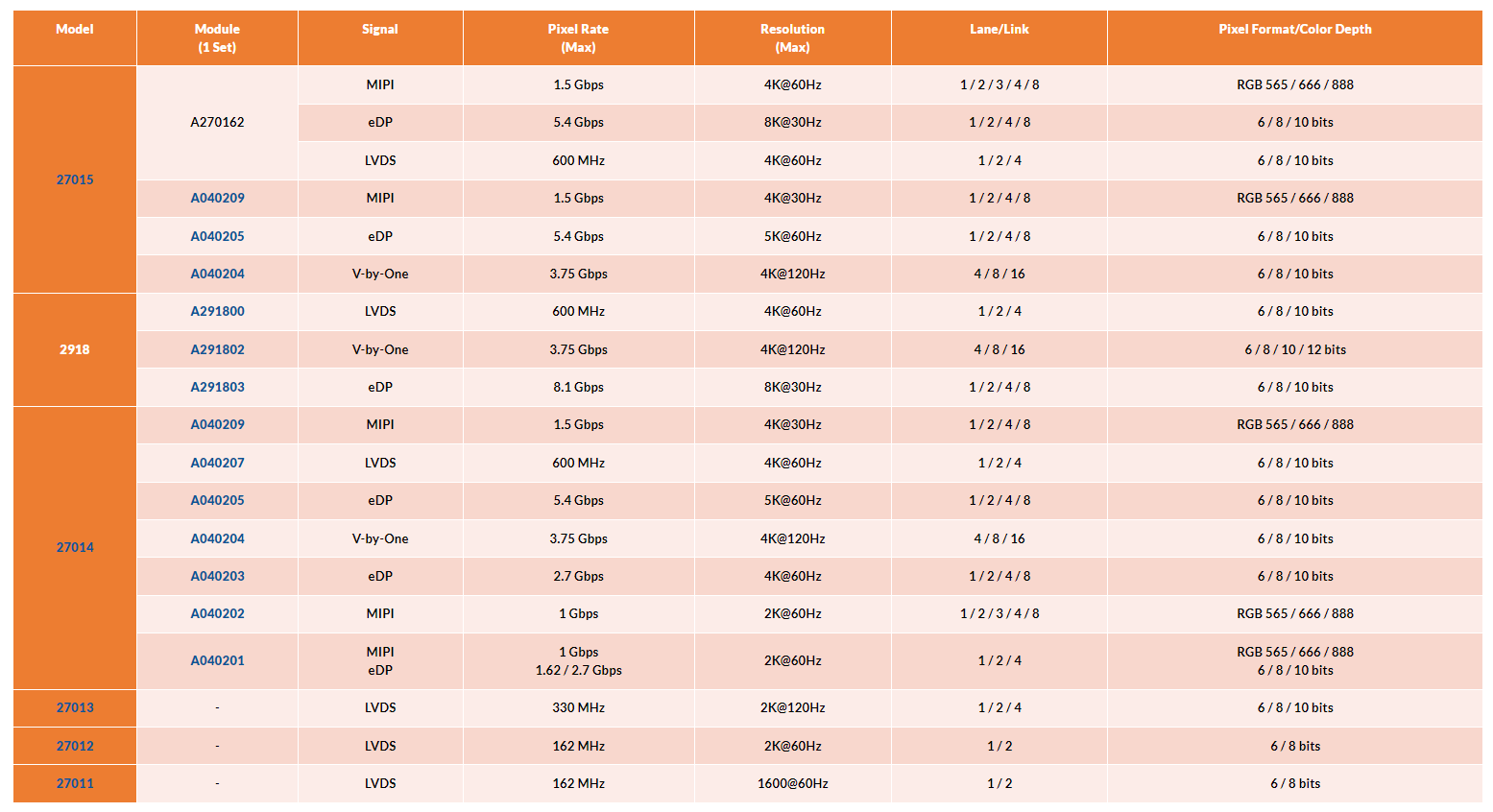This screenshot has width=1493, height=812.
Task: Open module A040204 under model 27015
Action: [217, 274]
